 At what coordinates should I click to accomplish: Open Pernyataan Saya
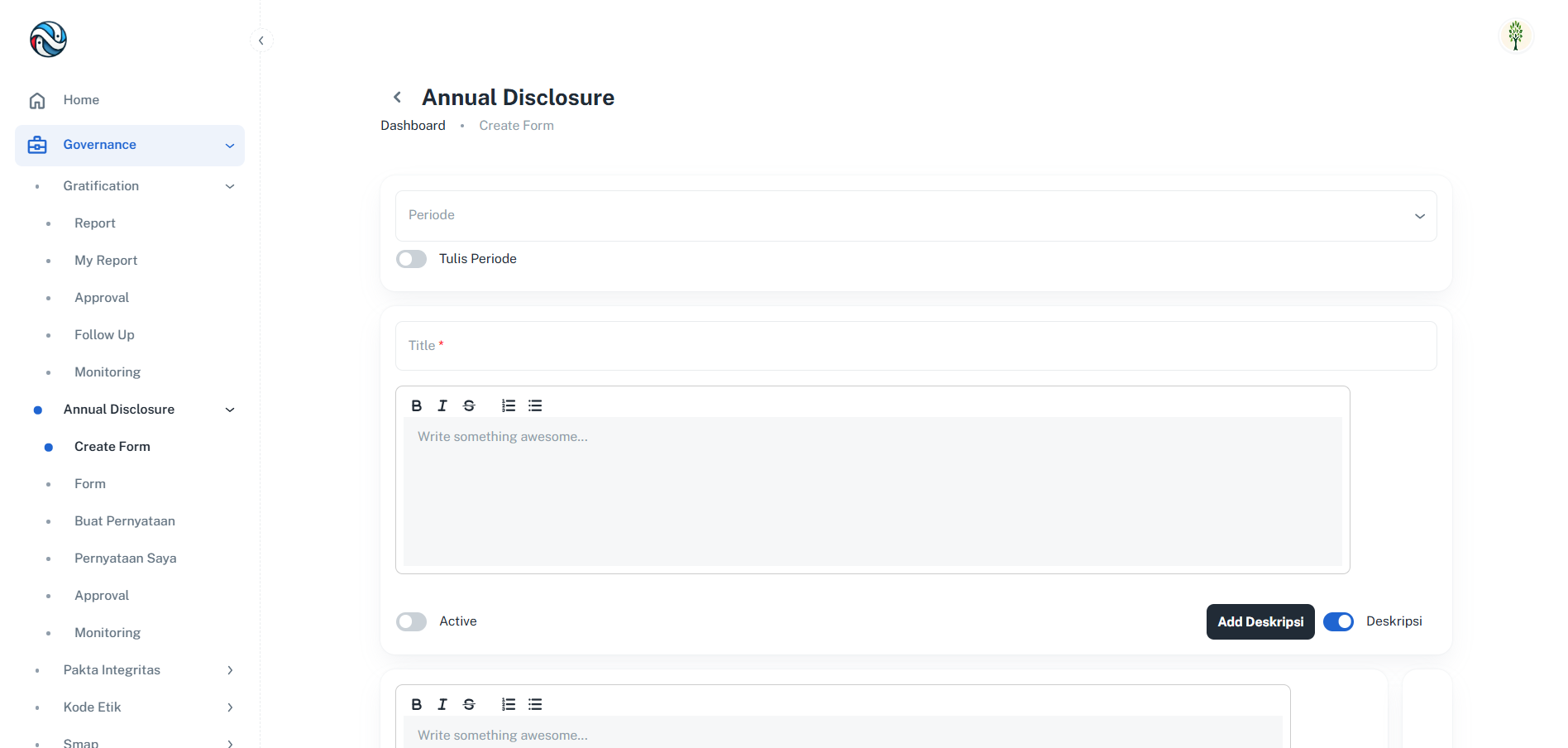pos(126,559)
